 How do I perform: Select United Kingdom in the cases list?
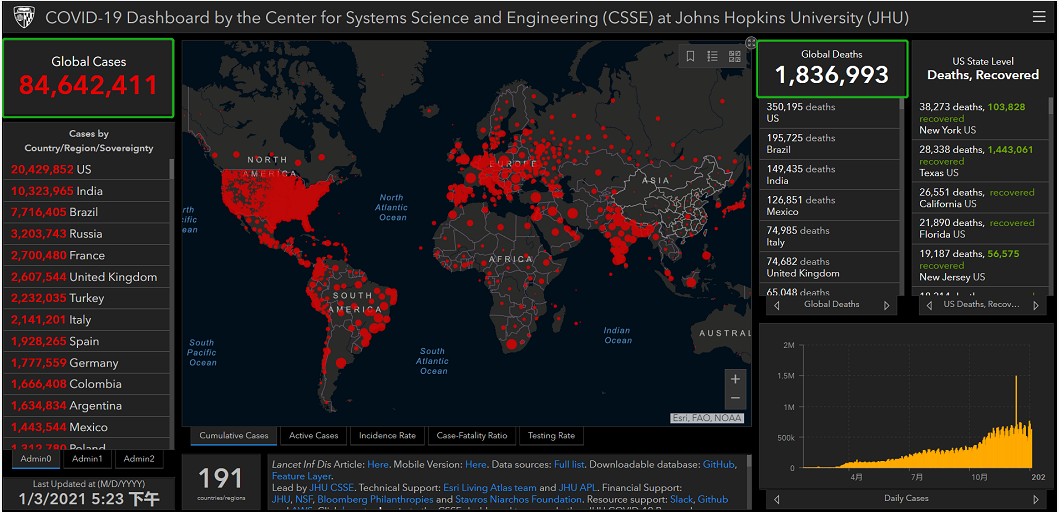[x=86, y=277]
